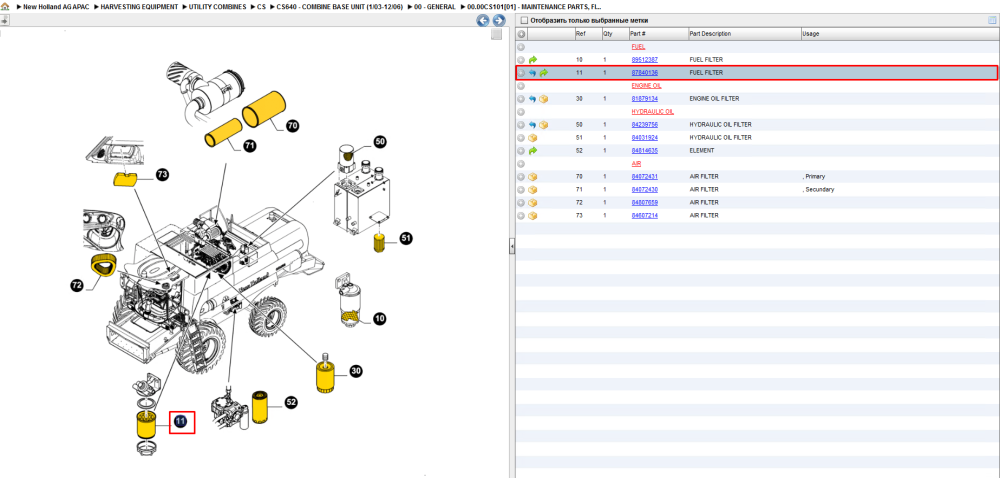Screen dimensions: 1000x478
Task: Open the 00.00CS101[01] MAINTENANCE PARTS breadcrumb
Action: [533, 6]
